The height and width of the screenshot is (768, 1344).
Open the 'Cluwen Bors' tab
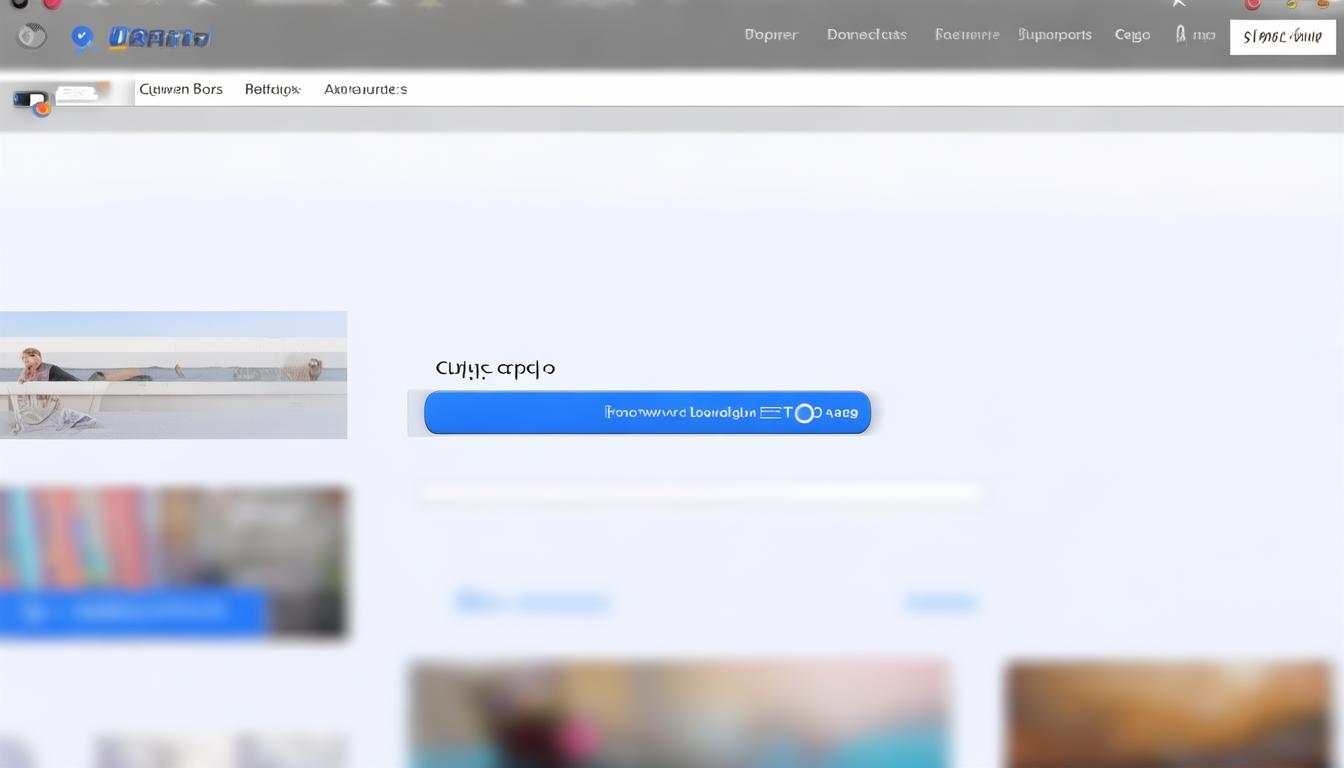click(181, 89)
